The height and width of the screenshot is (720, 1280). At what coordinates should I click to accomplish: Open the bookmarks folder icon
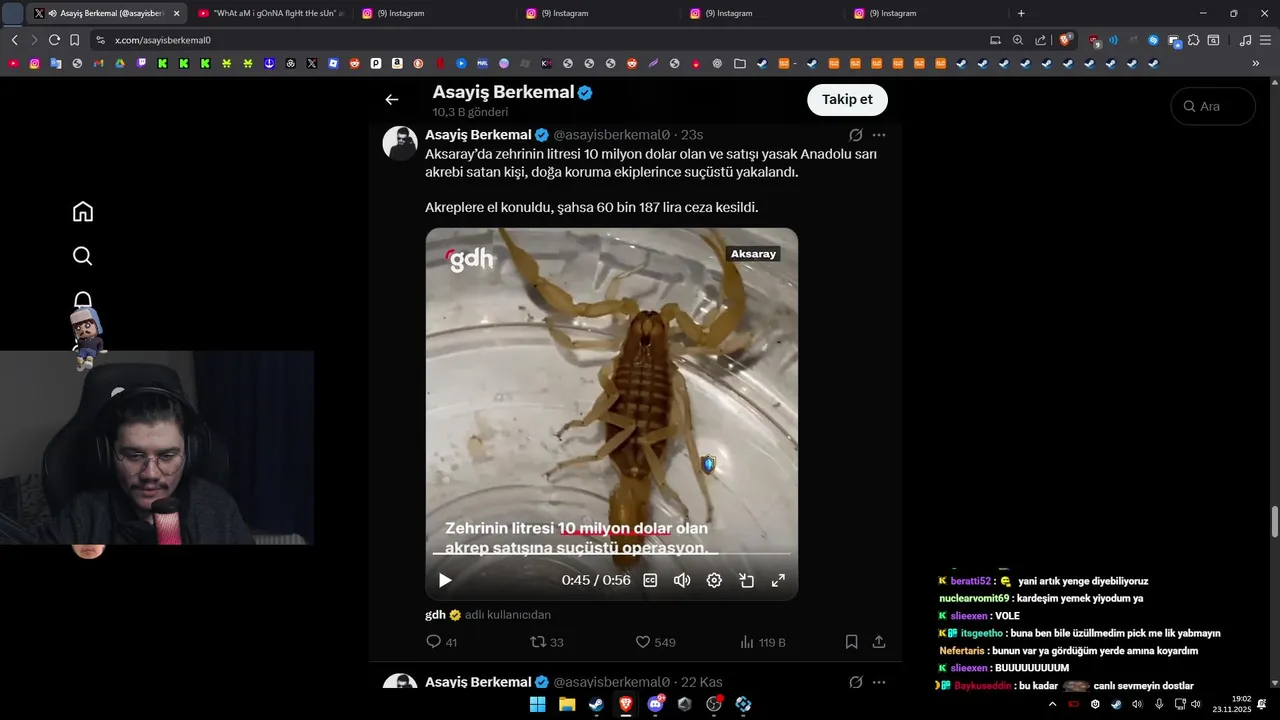point(739,63)
